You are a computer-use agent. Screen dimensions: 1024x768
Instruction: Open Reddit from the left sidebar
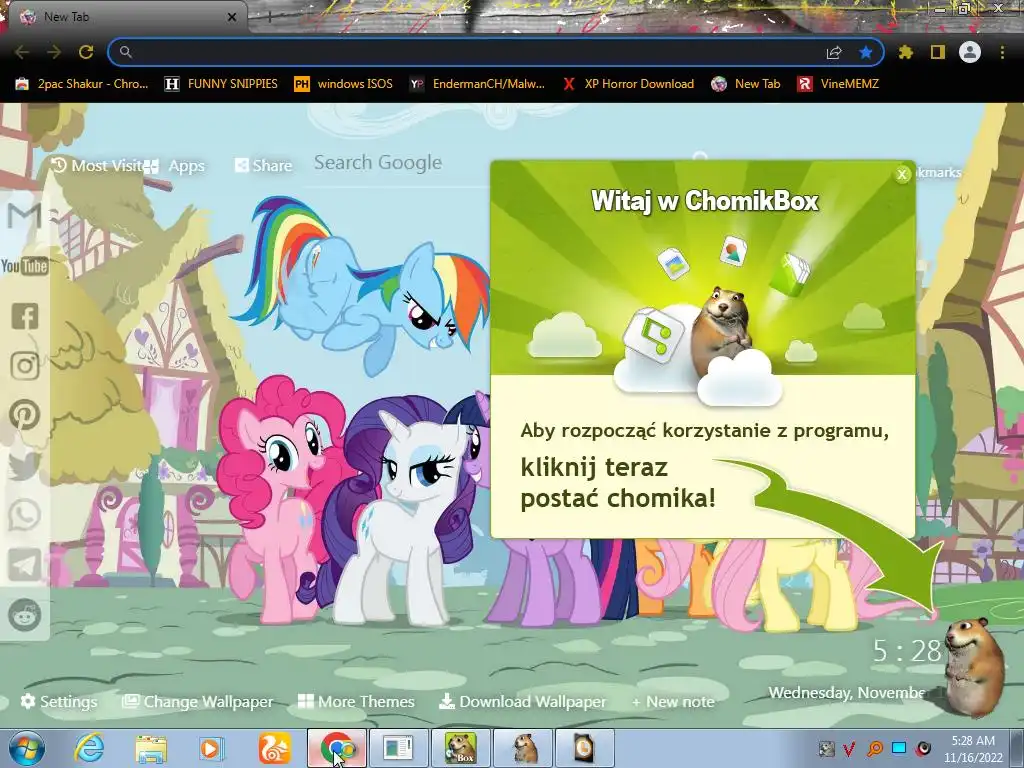(25, 615)
